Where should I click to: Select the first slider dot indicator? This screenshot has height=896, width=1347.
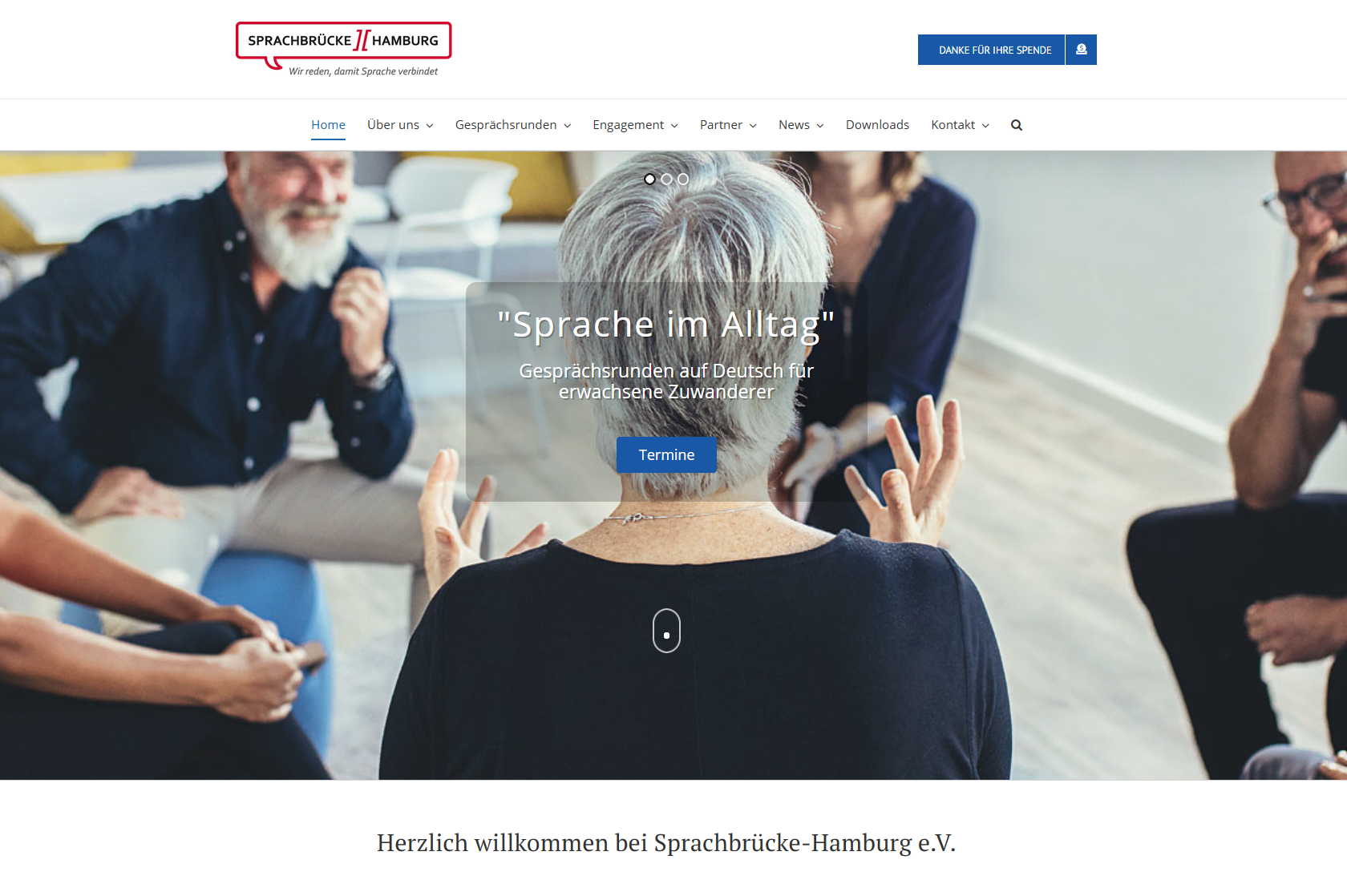(x=649, y=180)
